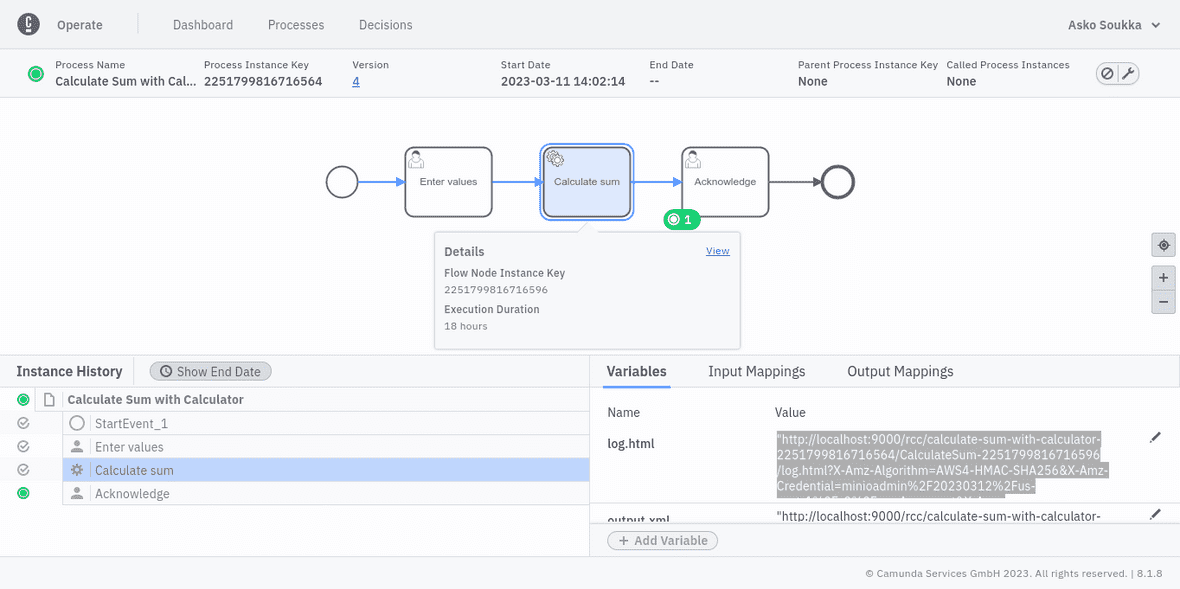The image size is (1180, 589).
Task: Click the View link in the Details popup
Action: [x=717, y=251]
